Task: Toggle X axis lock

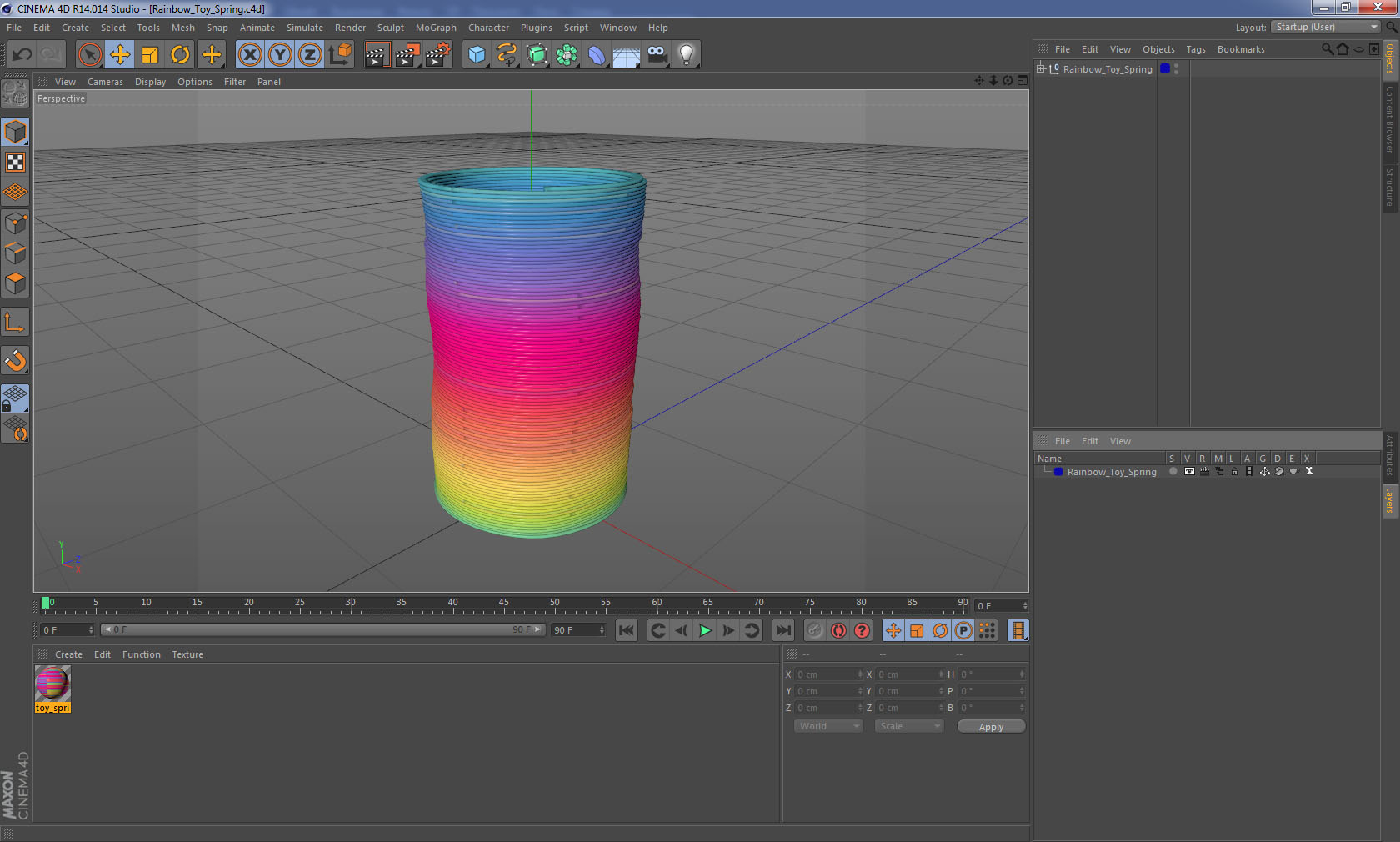Action: [249, 55]
